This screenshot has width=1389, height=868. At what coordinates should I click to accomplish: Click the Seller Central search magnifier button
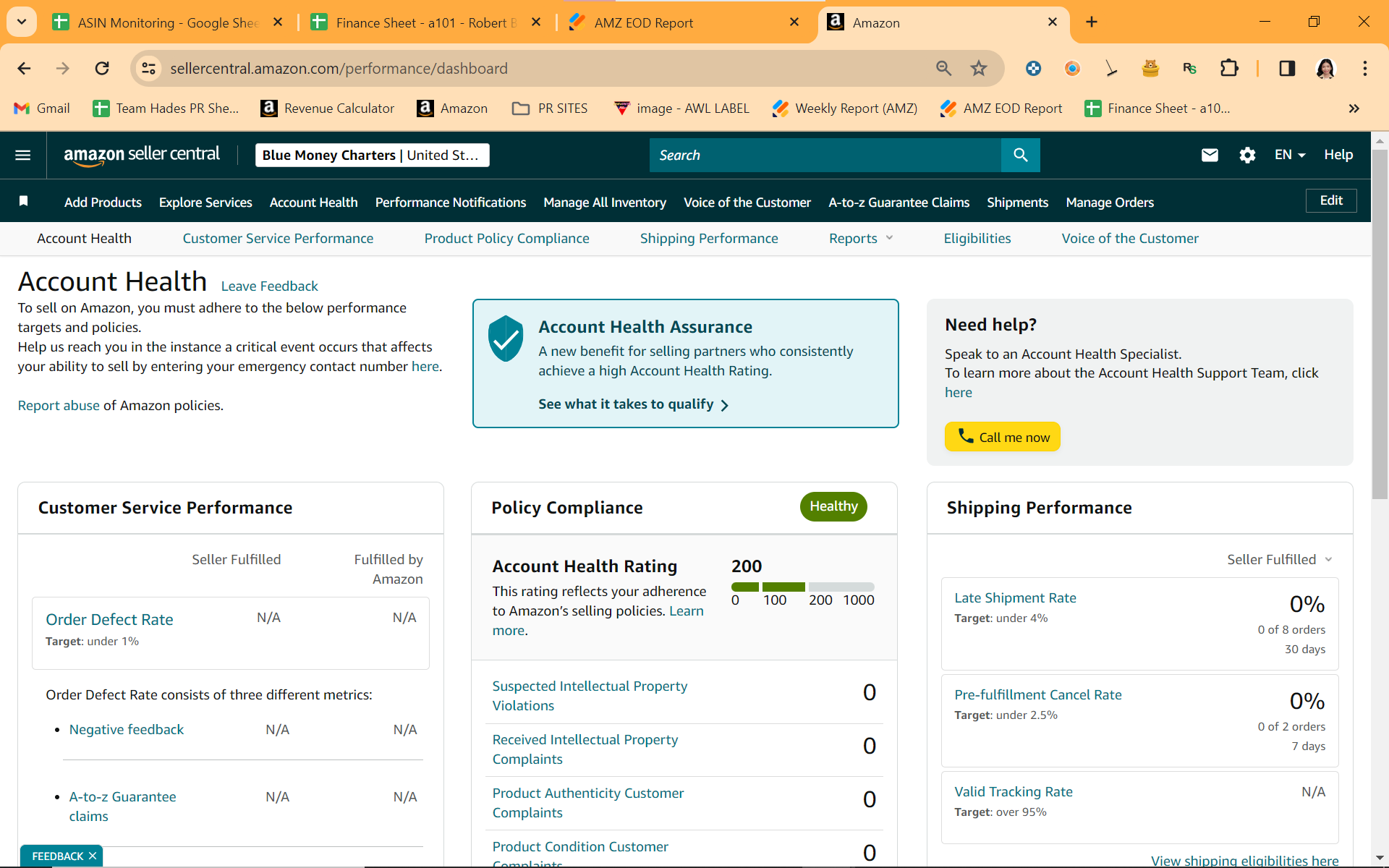pos(1020,155)
